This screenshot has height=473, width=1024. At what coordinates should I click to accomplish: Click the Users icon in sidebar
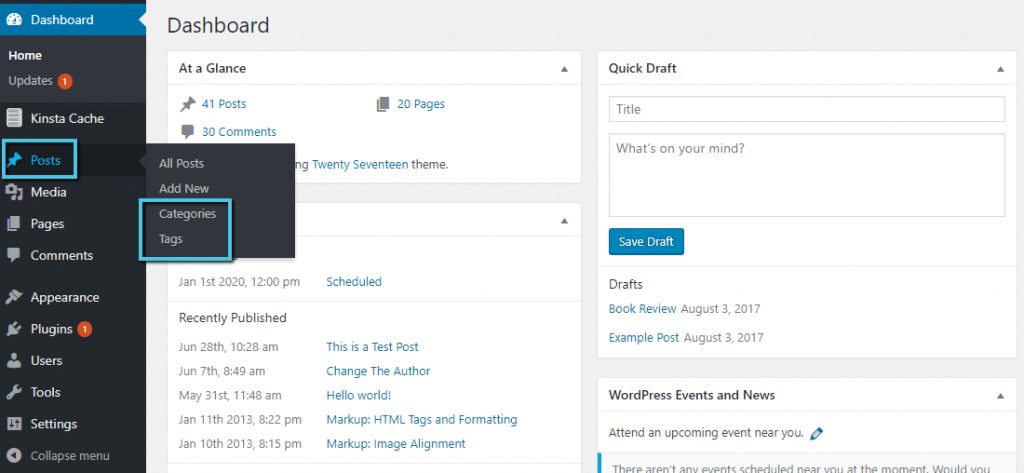(14, 361)
